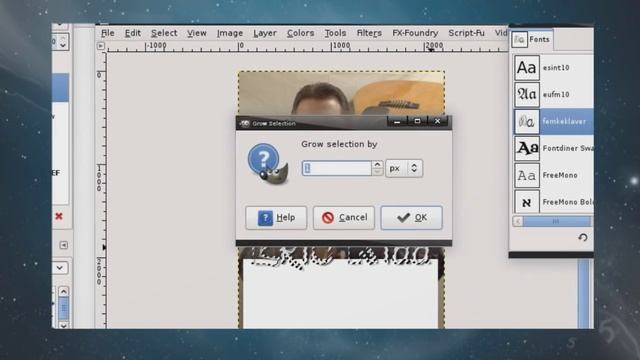
Task: Open the View menu
Action: pos(197,33)
